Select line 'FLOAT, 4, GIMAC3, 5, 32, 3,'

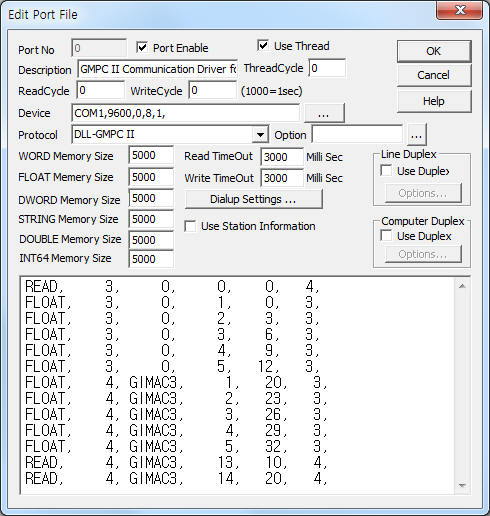pyautogui.click(x=176, y=446)
